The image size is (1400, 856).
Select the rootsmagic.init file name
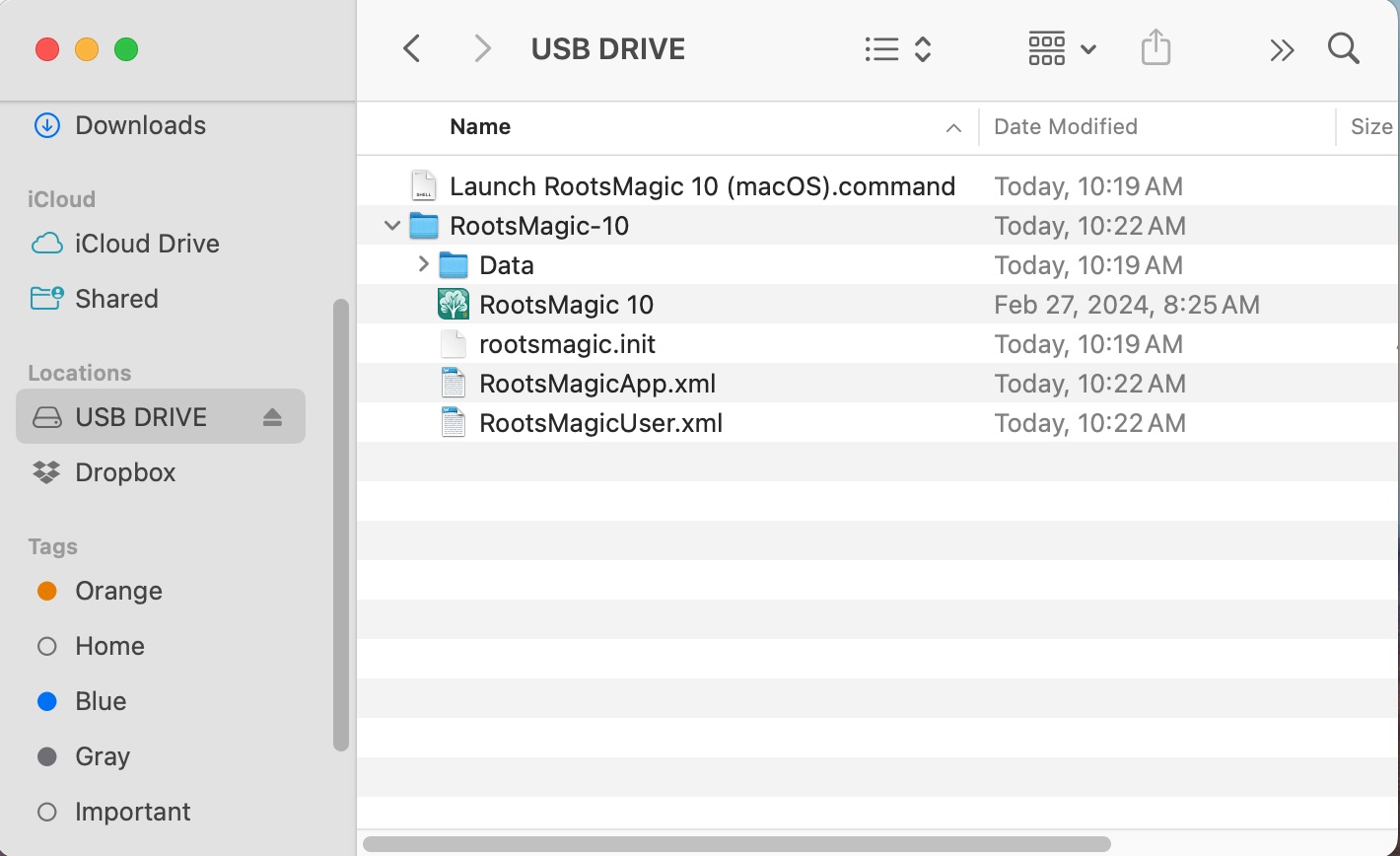click(567, 344)
